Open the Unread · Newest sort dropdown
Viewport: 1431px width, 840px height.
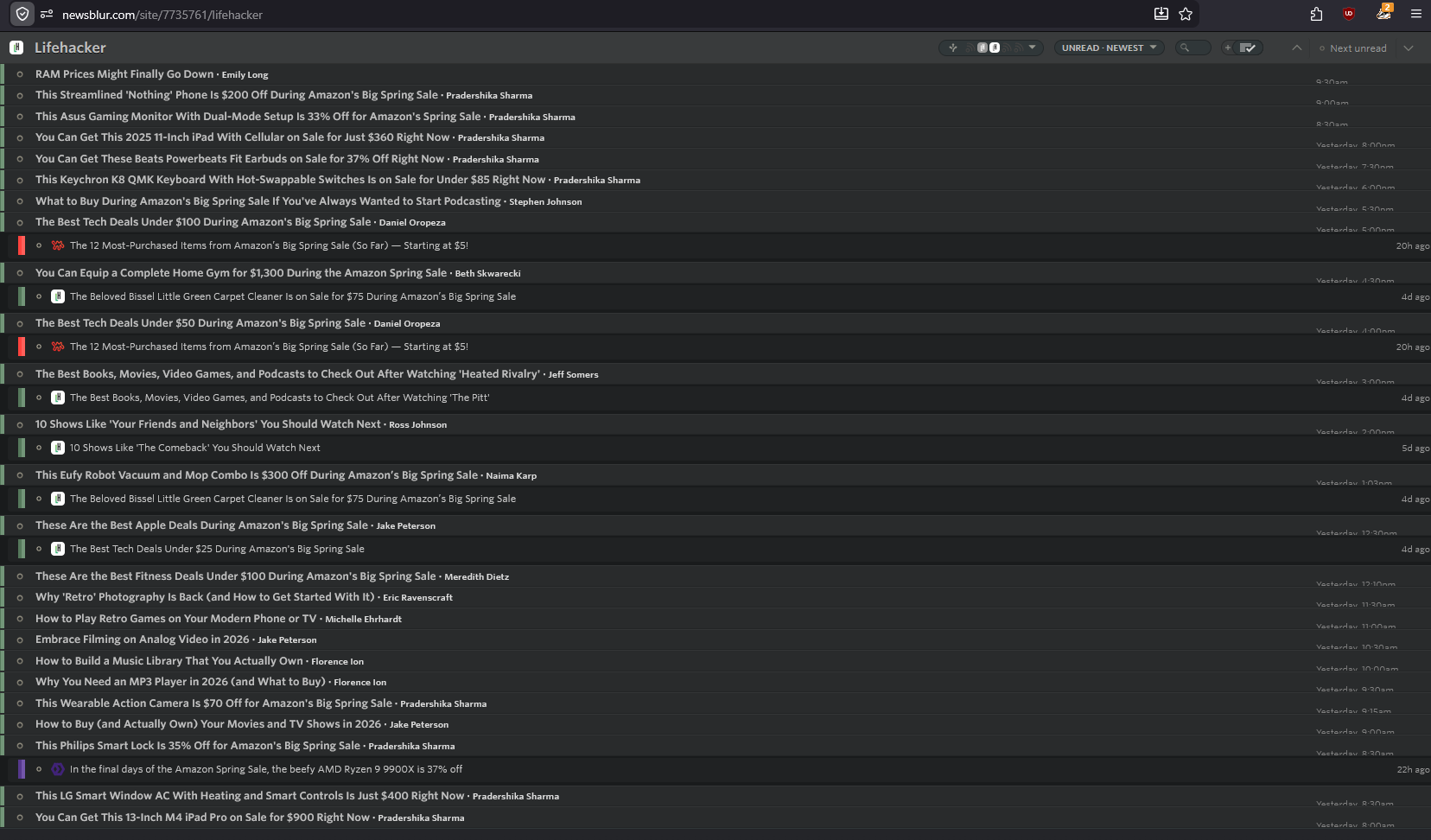tap(1109, 48)
